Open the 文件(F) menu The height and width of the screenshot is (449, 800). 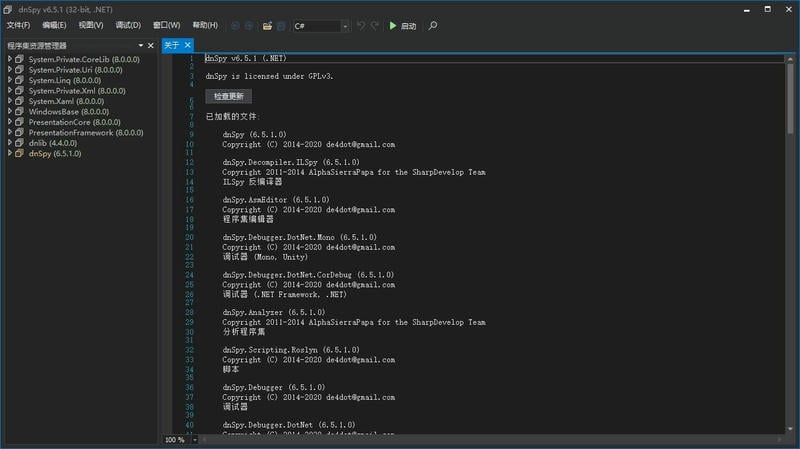click(x=18, y=25)
